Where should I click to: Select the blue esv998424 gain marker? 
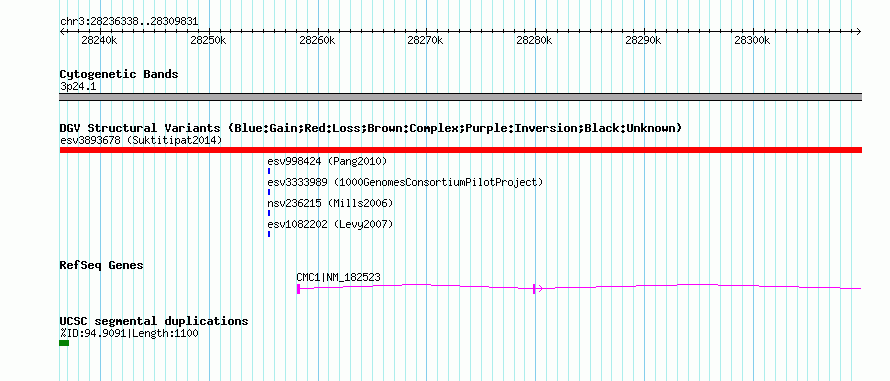(x=269, y=171)
